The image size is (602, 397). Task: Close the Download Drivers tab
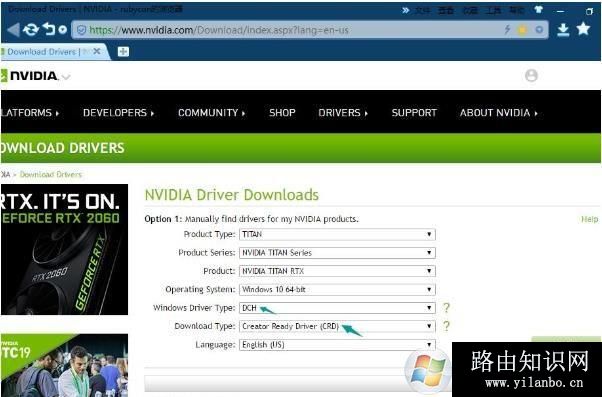[97, 51]
